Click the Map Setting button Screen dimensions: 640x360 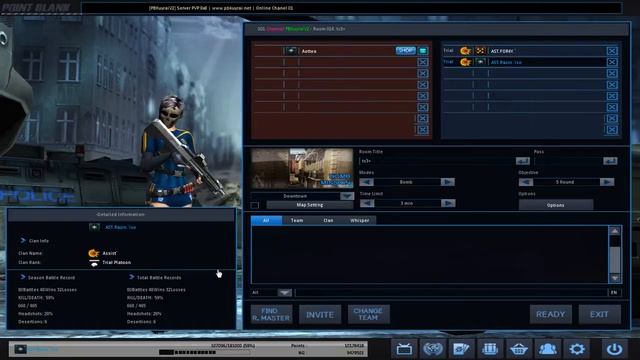click(310, 205)
